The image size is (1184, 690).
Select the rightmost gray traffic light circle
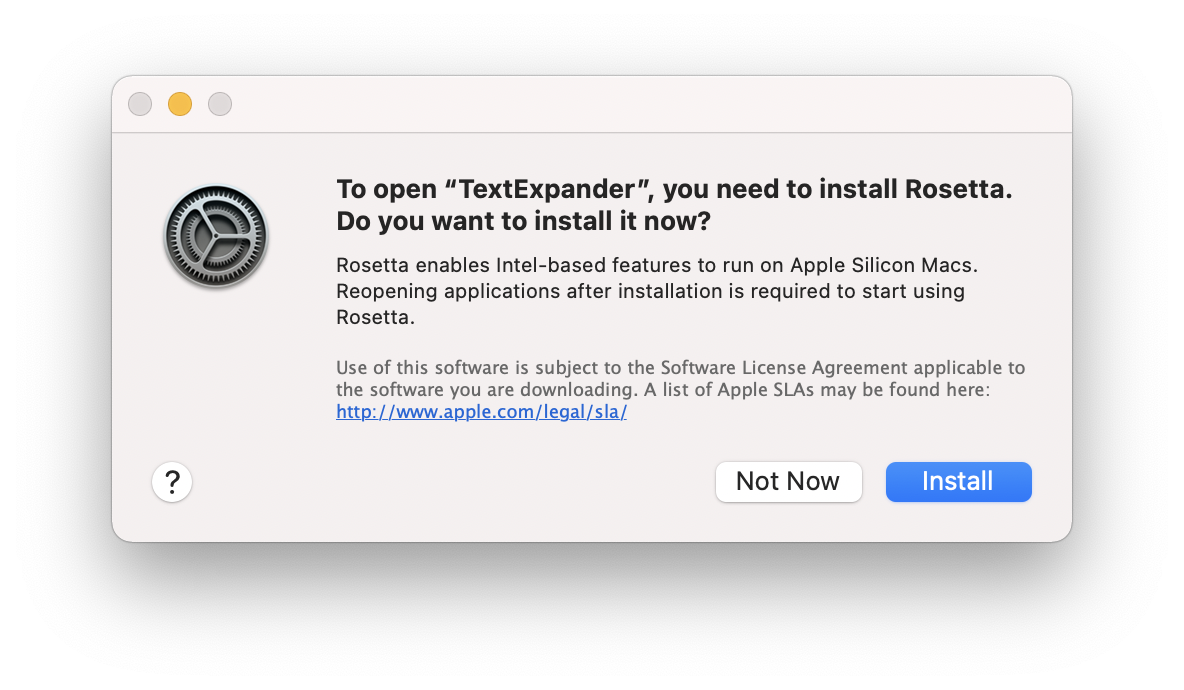tap(219, 103)
